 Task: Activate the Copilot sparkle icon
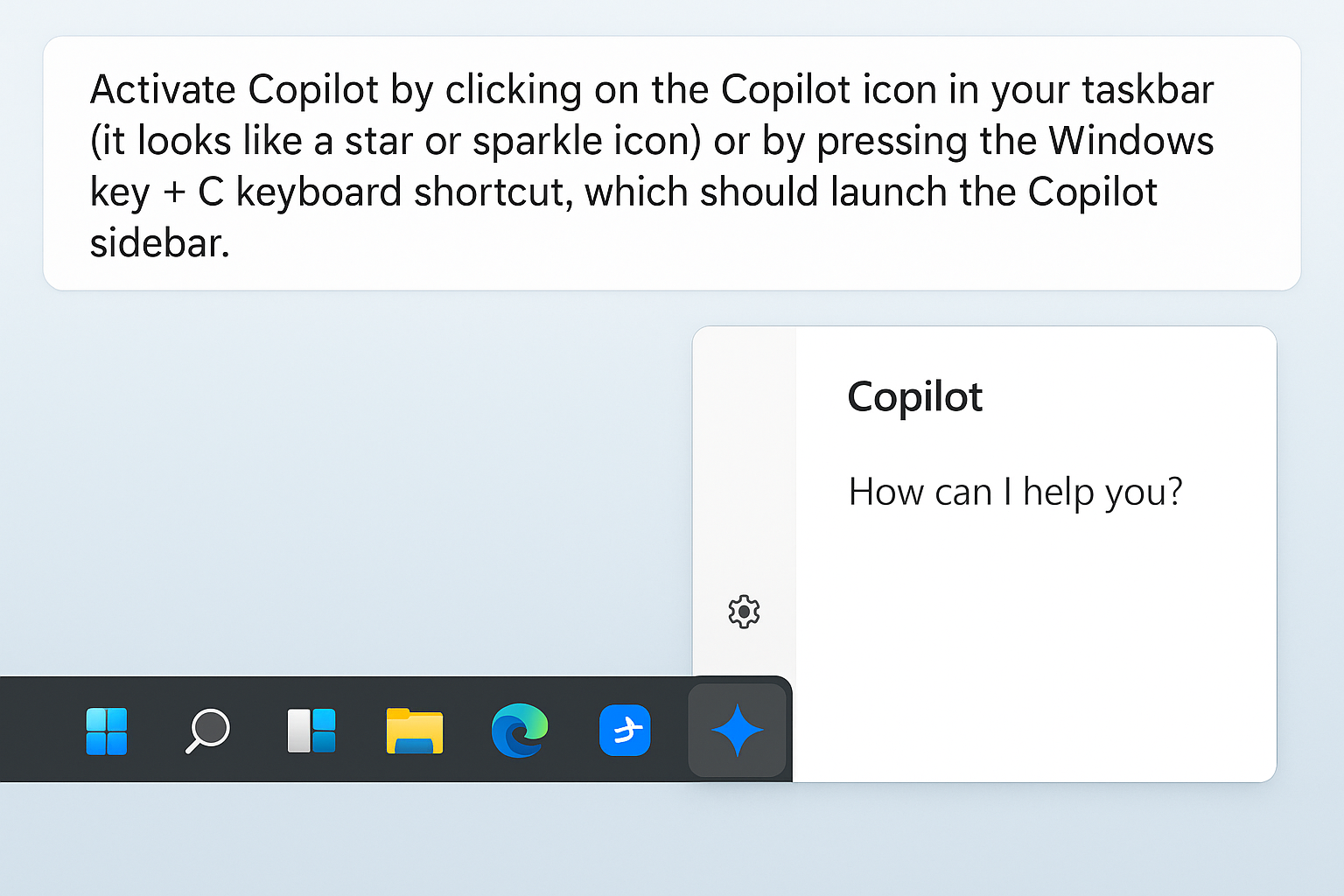[x=737, y=730]
